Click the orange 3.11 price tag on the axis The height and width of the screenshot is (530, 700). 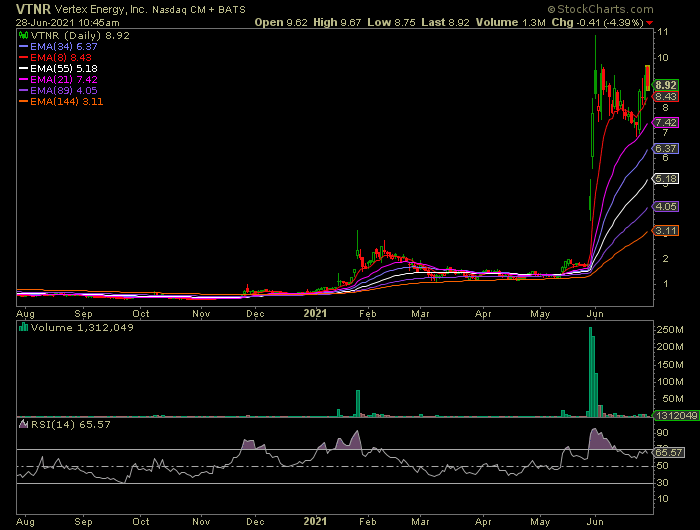(x=666, y=230)
